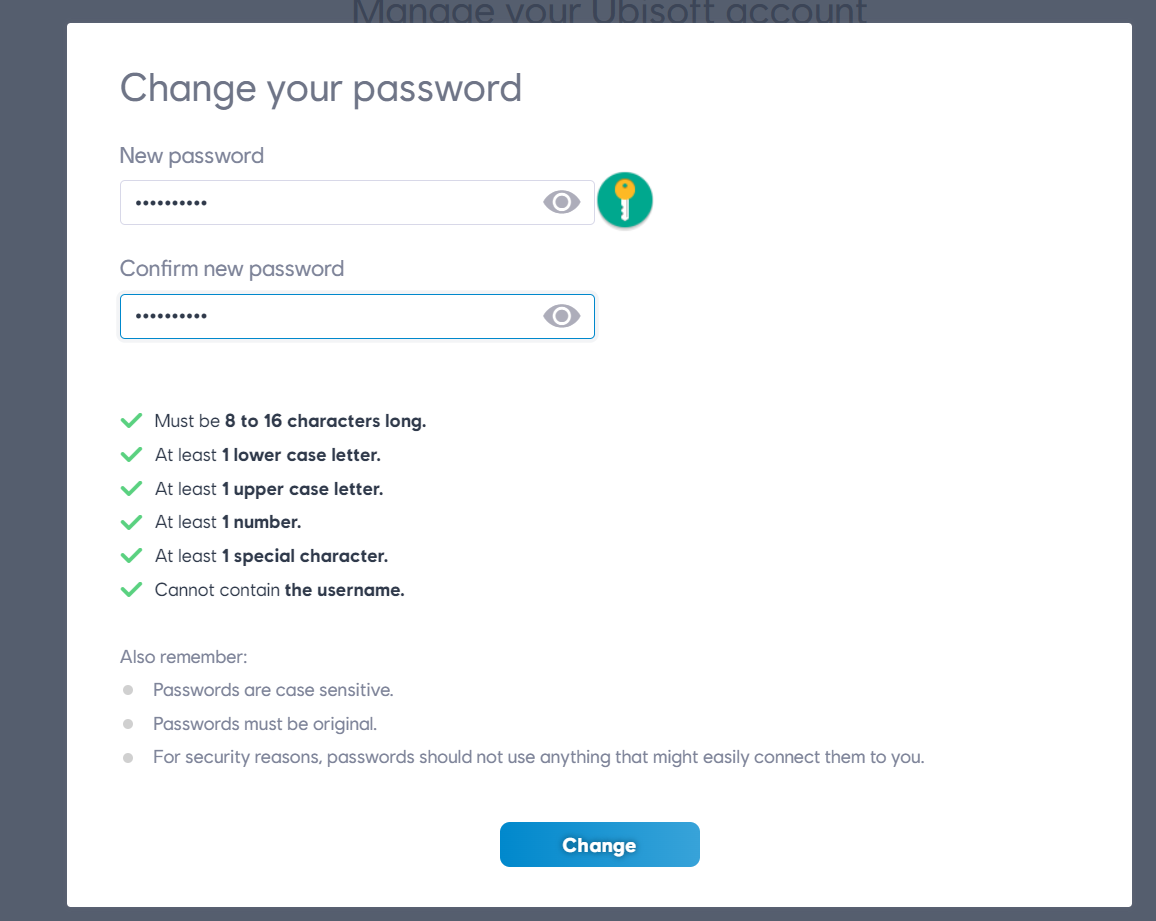The image size is (1156, 921).
Task: Click the bullet beside 'Passwords must be original'
Action: tap(127, 723)
